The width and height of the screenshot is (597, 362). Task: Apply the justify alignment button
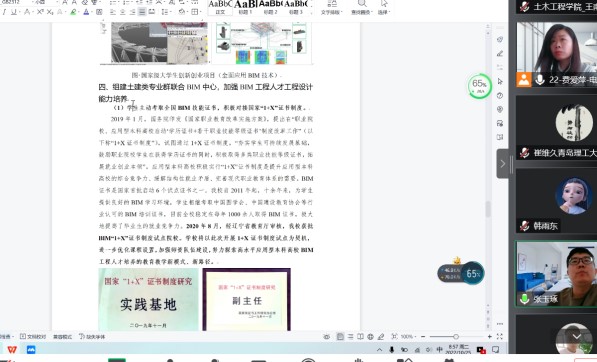[x=142, y=12]
